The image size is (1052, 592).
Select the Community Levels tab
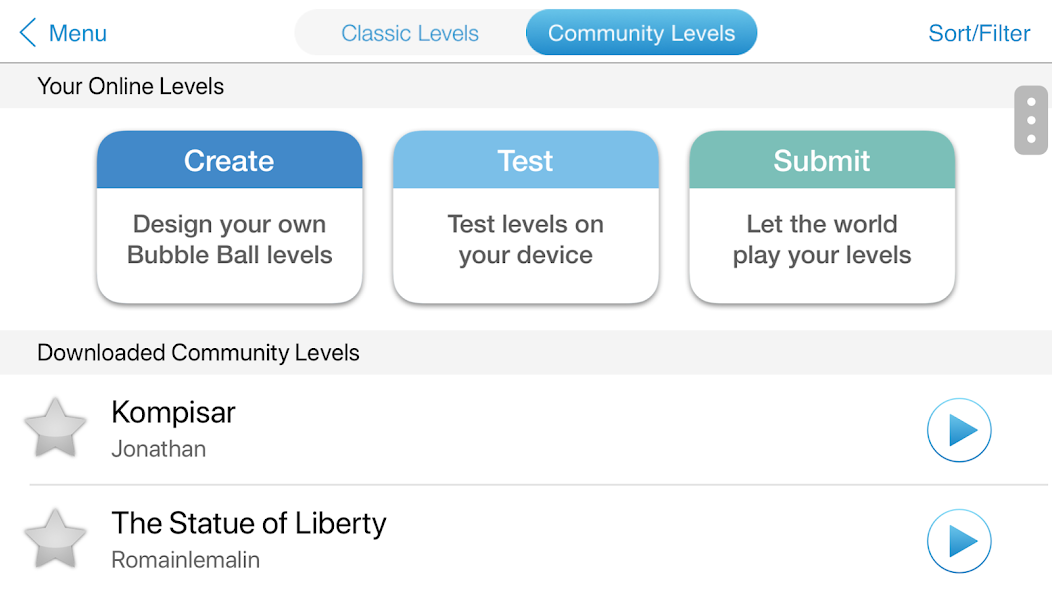click(641, 33)
